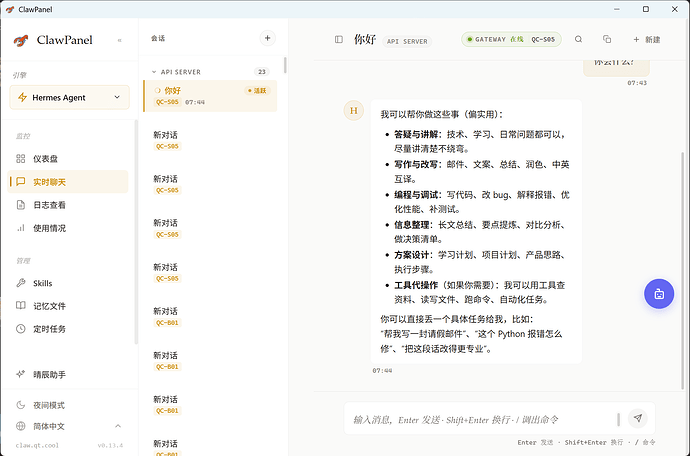The height and width of the screenshot is (456, 690).
Task: Click the H assistant avatar
Action: coord(354,110)
